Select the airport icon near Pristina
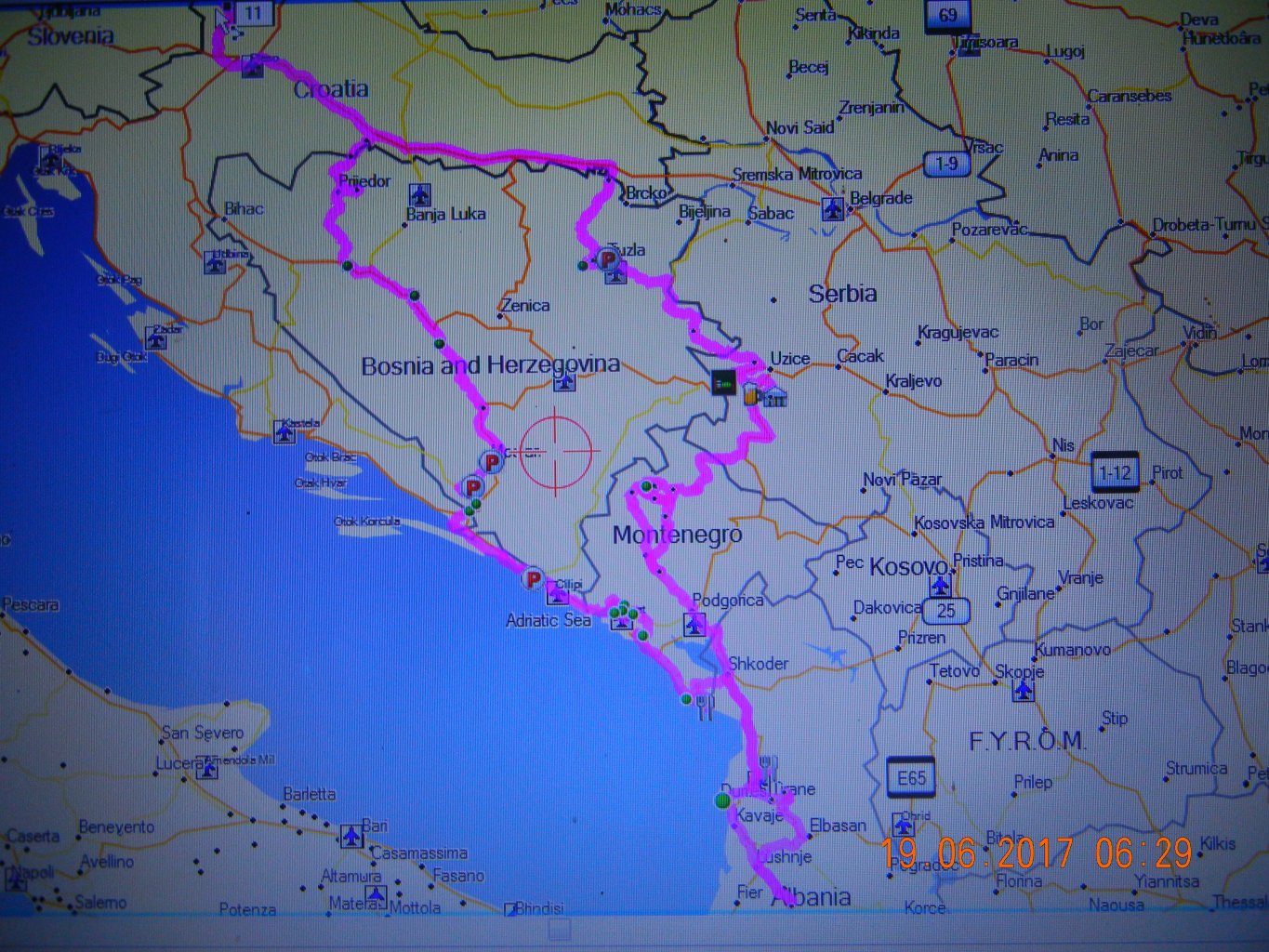Screen dimensions: 1269x952 coord(940,586)
